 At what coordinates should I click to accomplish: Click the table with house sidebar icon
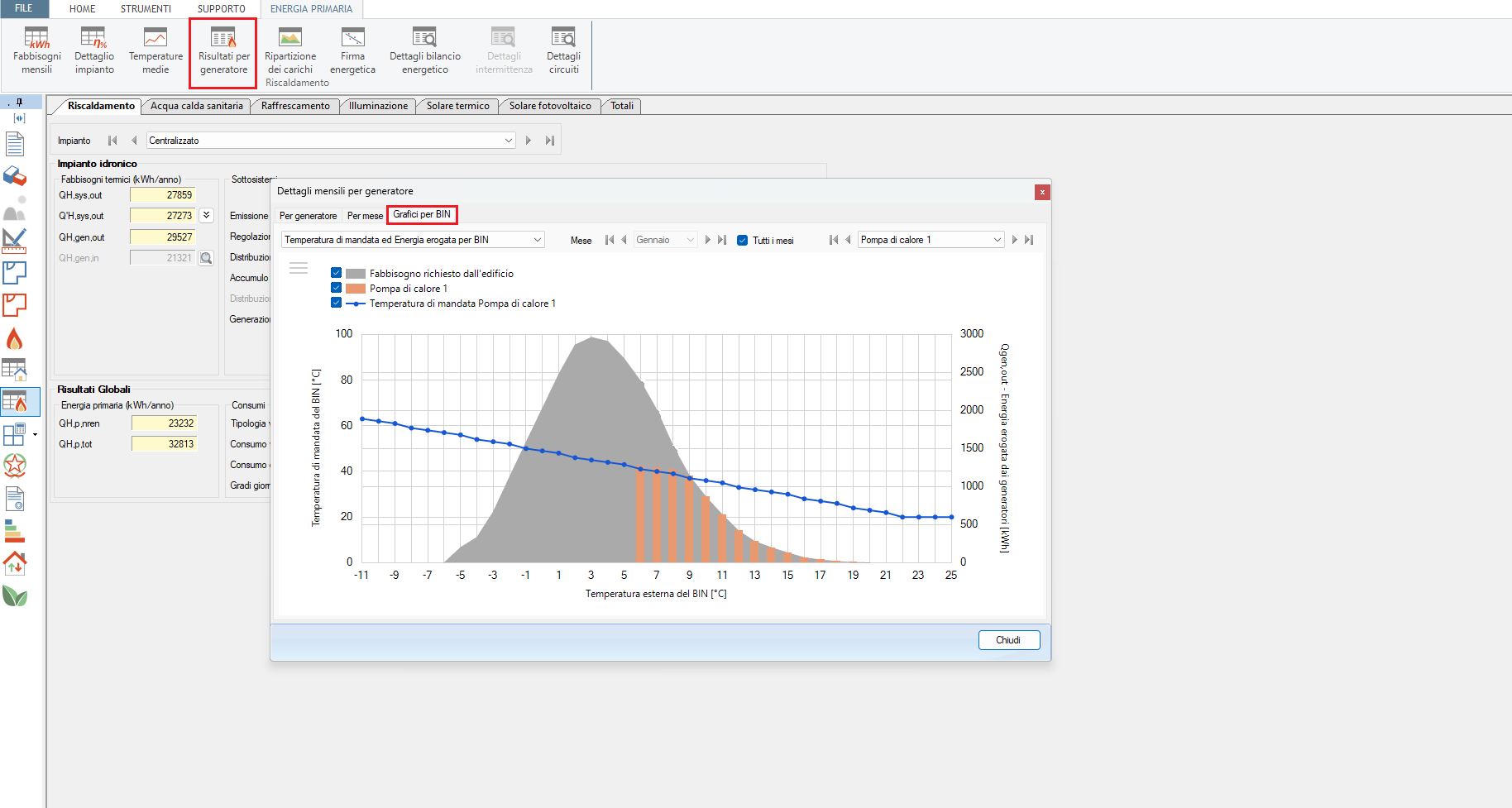point(15,370)
